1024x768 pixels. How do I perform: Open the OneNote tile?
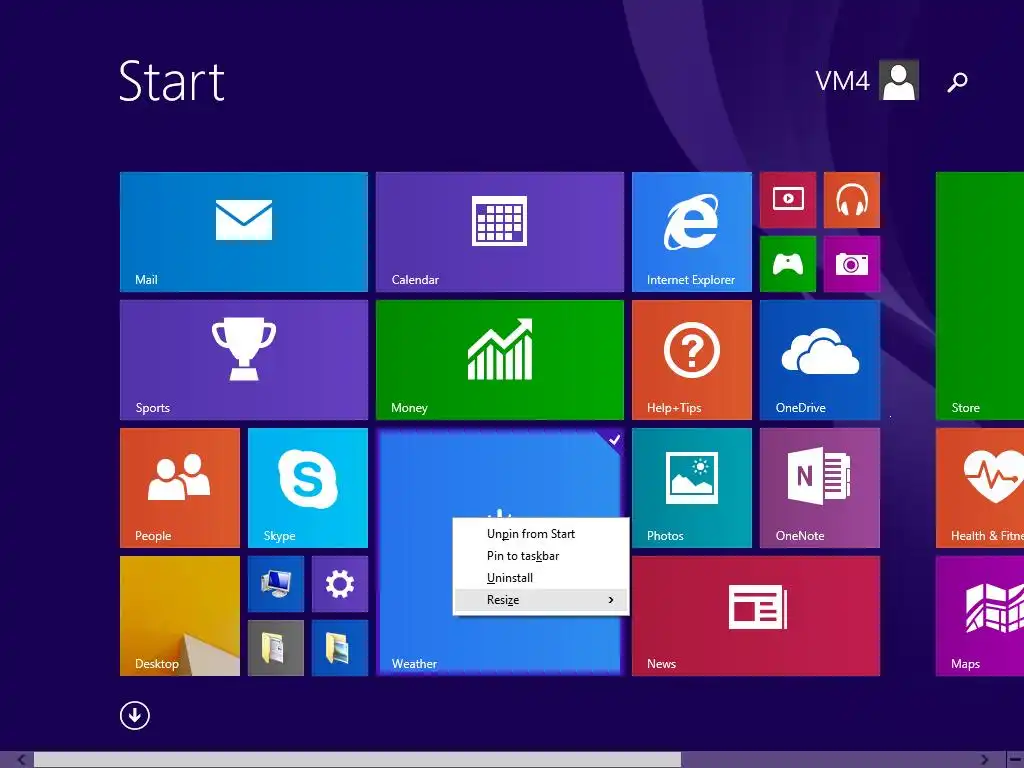pos(820,488)
